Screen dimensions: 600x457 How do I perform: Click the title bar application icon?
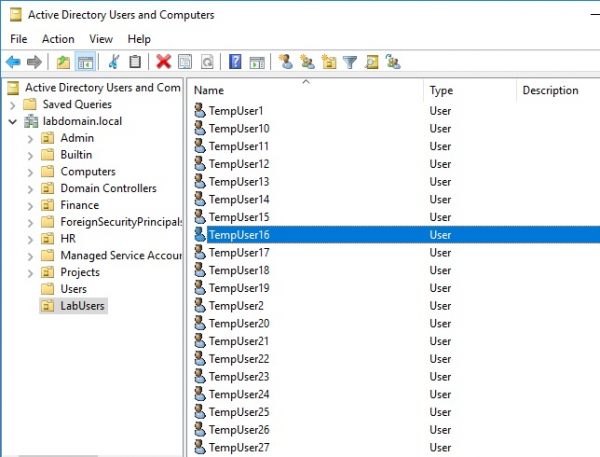tap(16, 15)
